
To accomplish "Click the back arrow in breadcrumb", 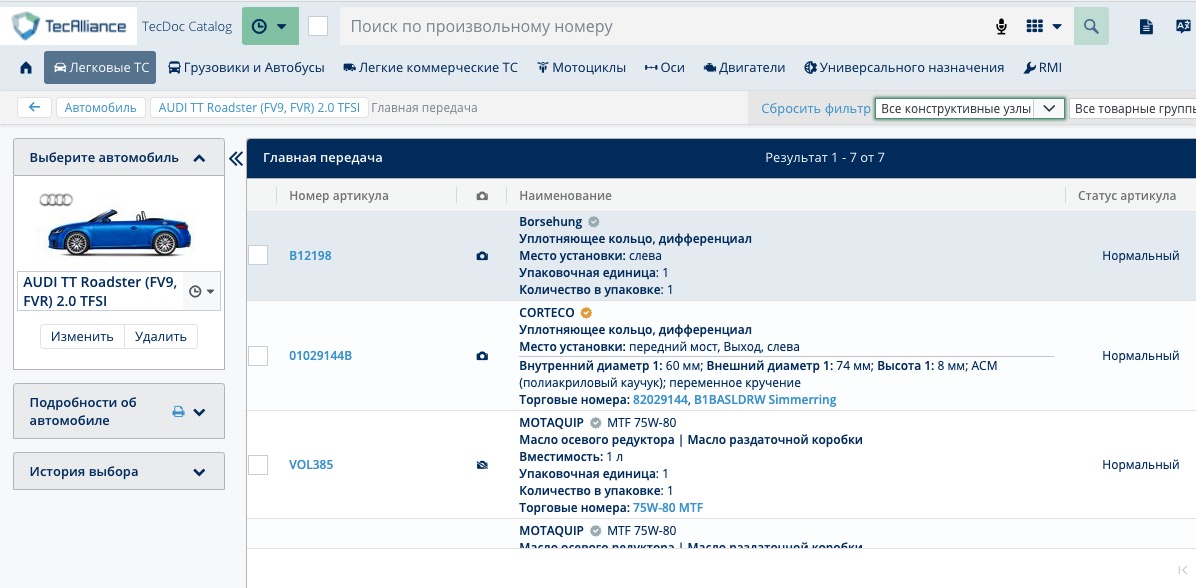I will (34, 108).
